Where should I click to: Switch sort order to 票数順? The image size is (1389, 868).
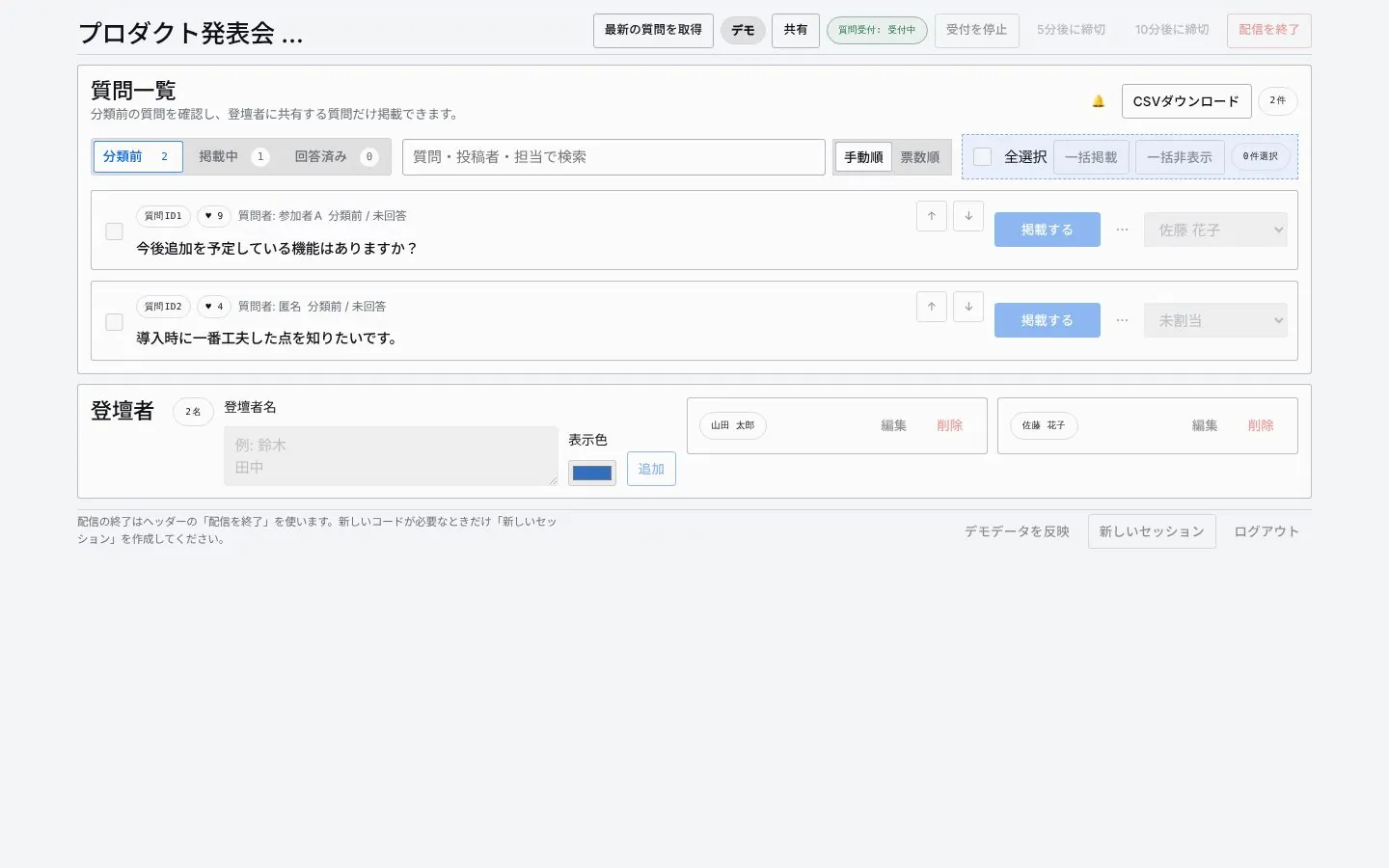(x=920, y=157)
